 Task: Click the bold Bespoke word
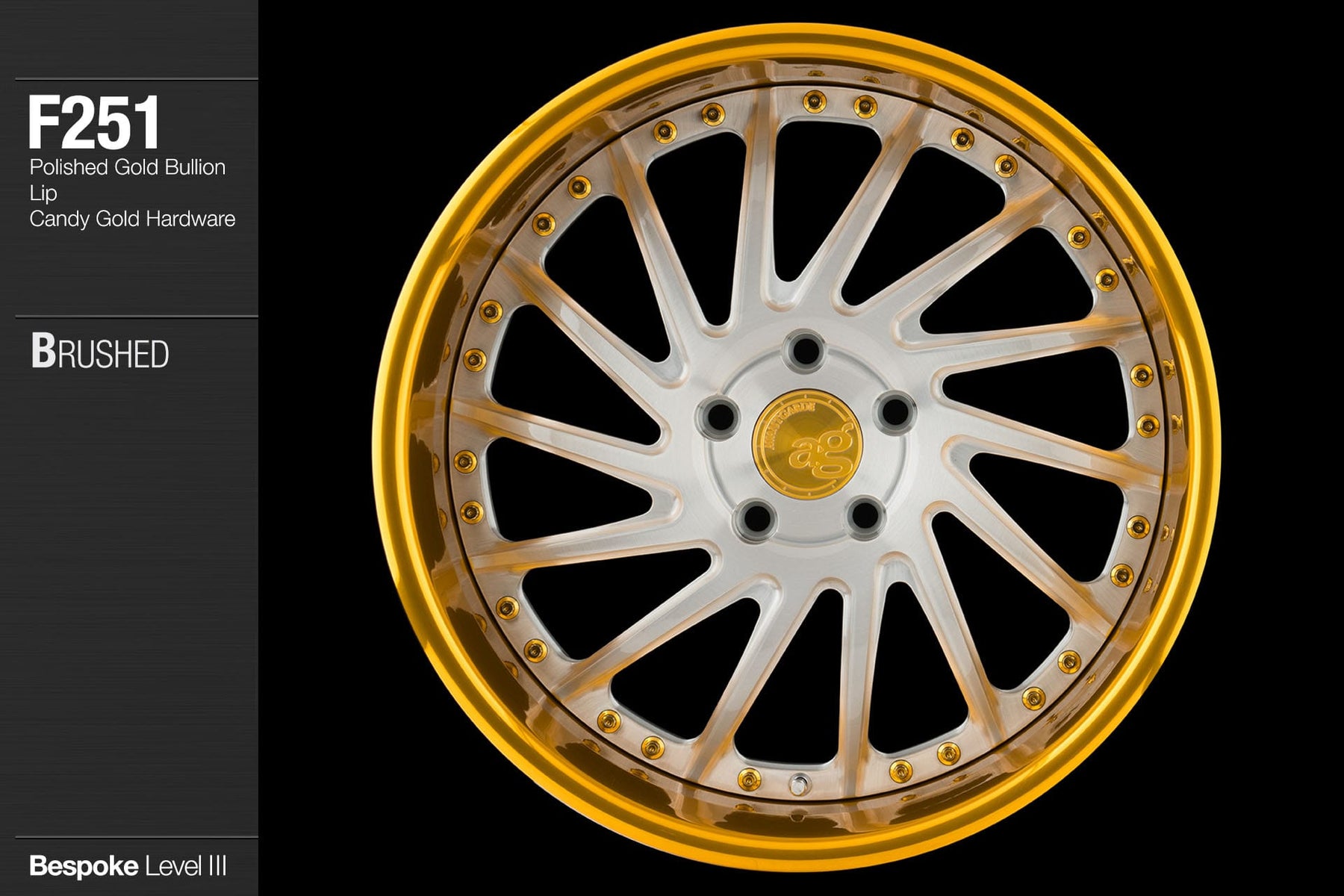pyautogui.click(x=84, y=866)
